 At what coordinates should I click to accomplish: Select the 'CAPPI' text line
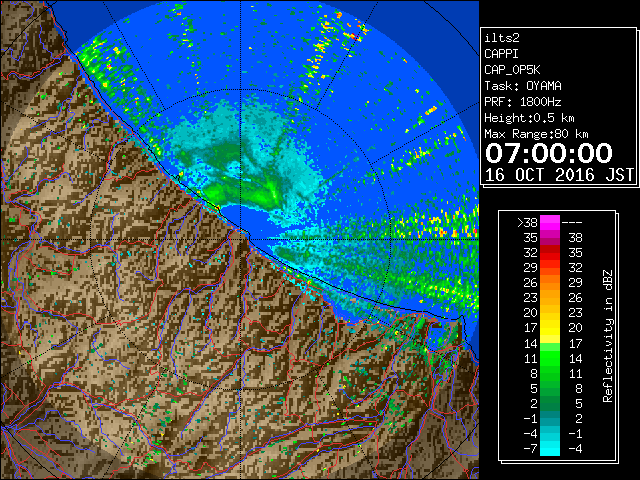501,54
